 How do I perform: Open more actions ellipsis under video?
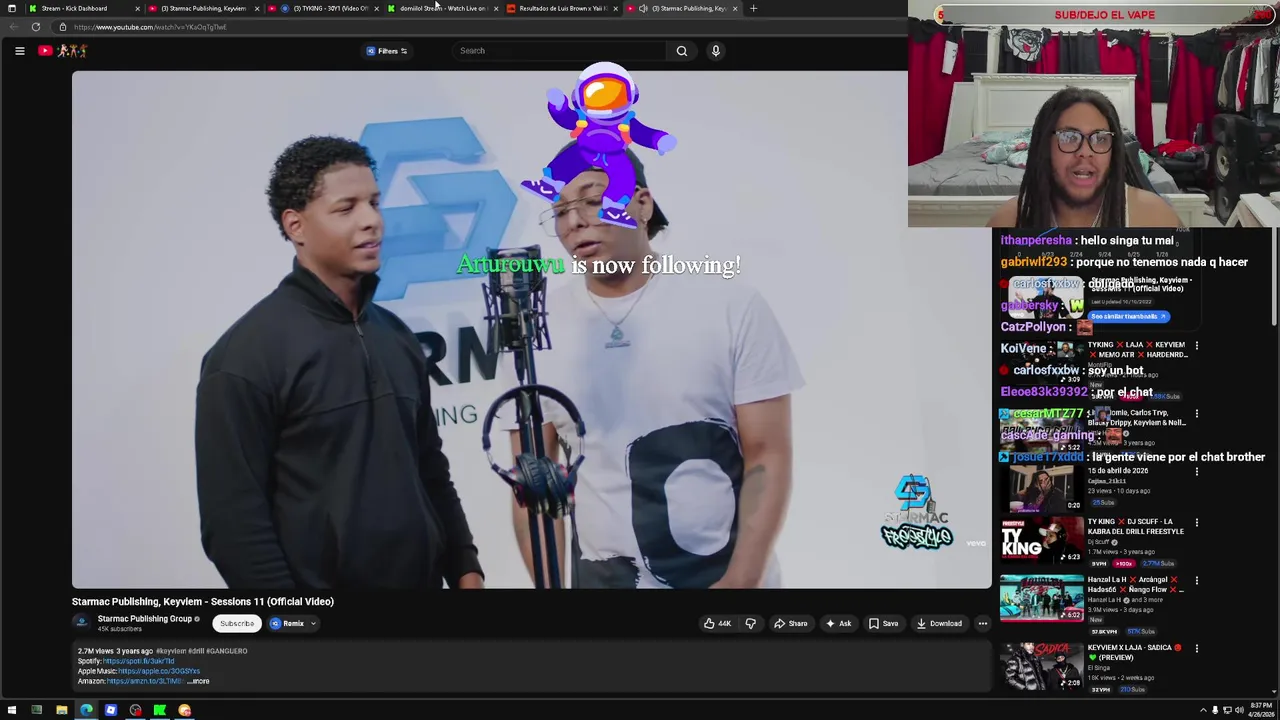pyautogui.click(x=982, y=624)
